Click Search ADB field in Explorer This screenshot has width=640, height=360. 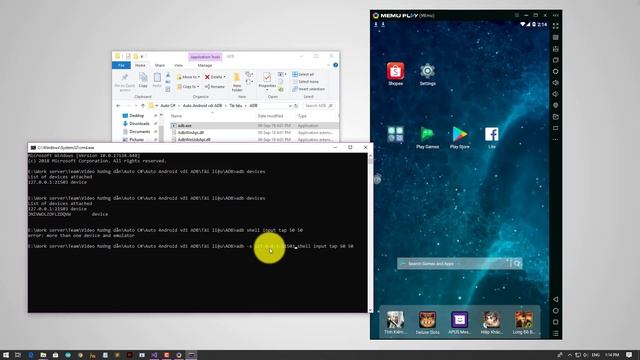tap(319, 106)
